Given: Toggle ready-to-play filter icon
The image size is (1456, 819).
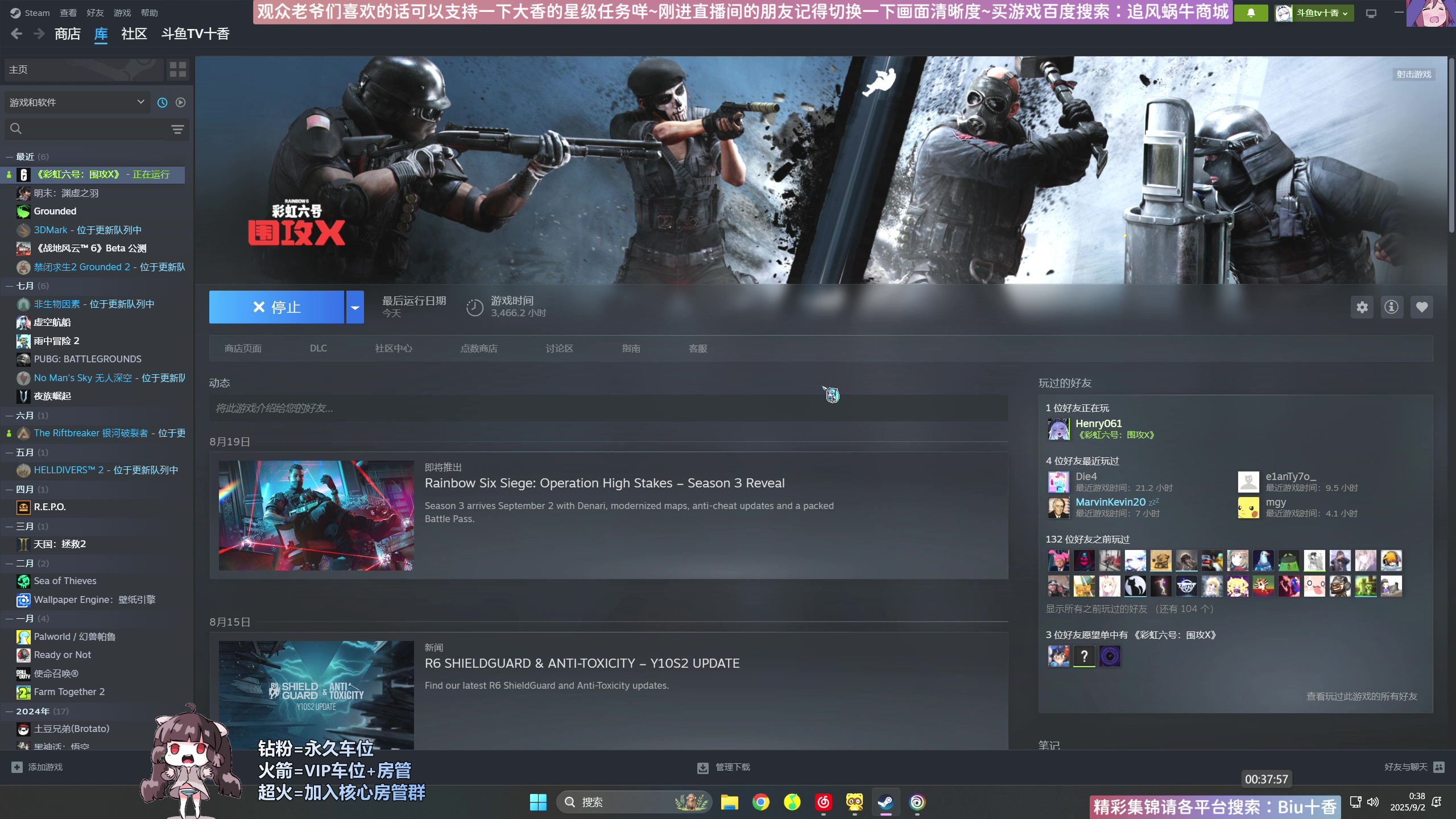Looking at the screenshot, I should tap(180, 102).
